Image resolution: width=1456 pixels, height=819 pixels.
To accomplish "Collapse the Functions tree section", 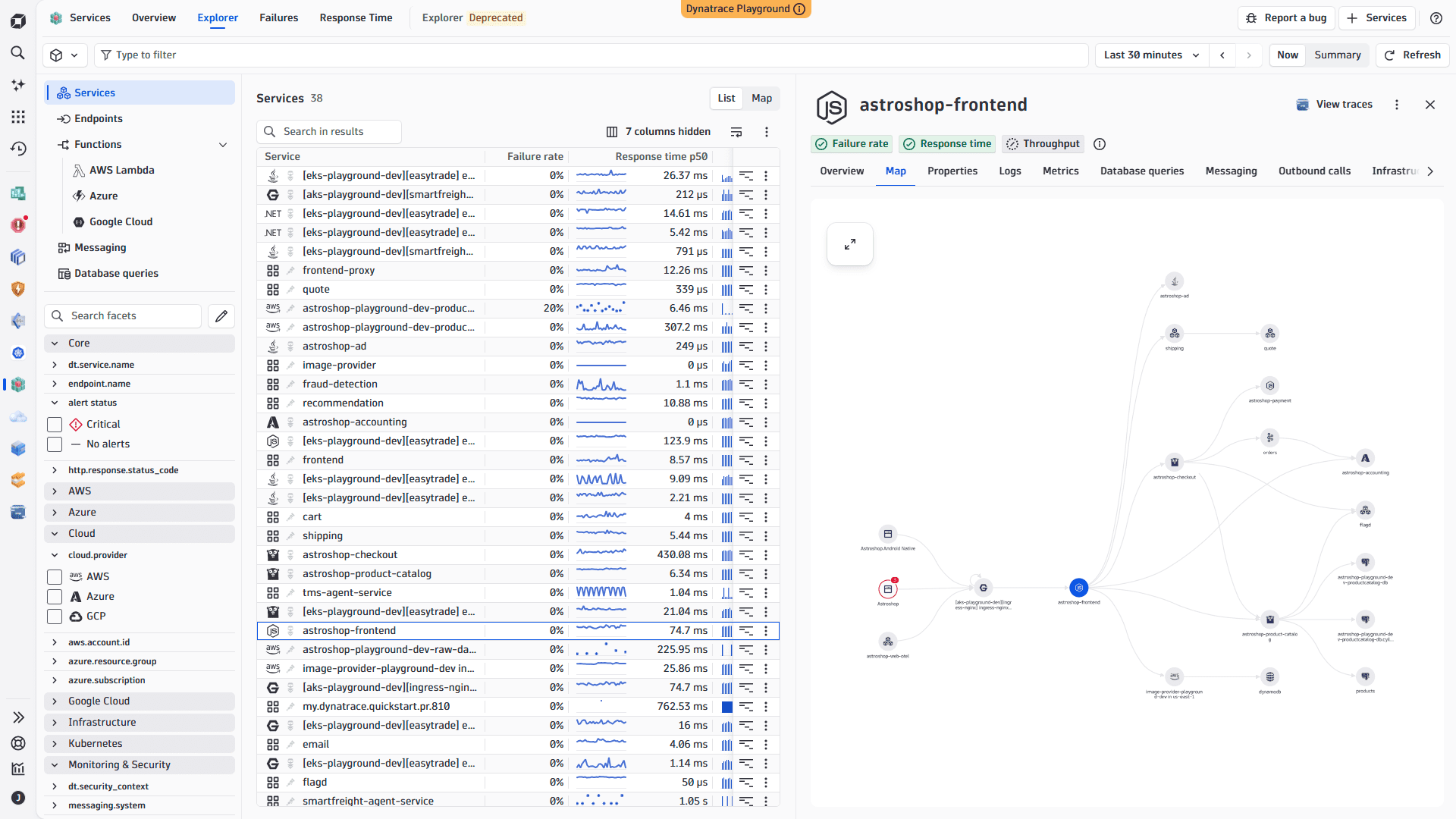I will click(x=223, y=145).
